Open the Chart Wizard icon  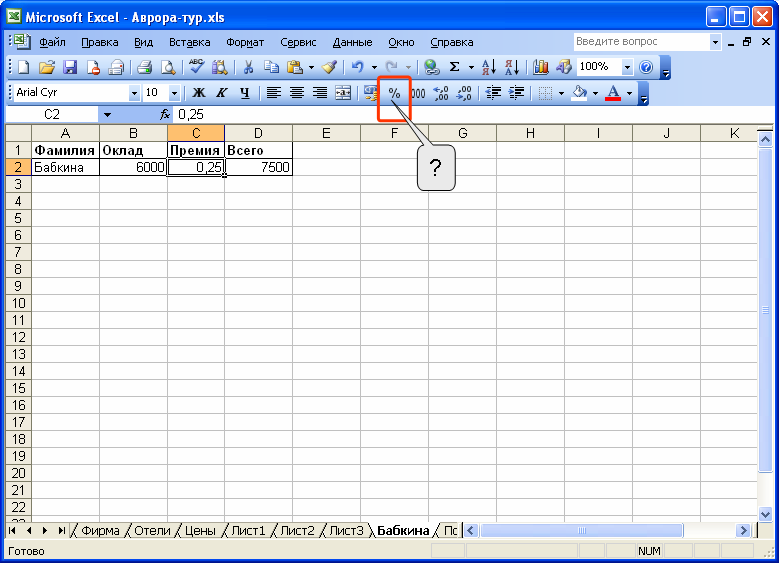(540, 67)
